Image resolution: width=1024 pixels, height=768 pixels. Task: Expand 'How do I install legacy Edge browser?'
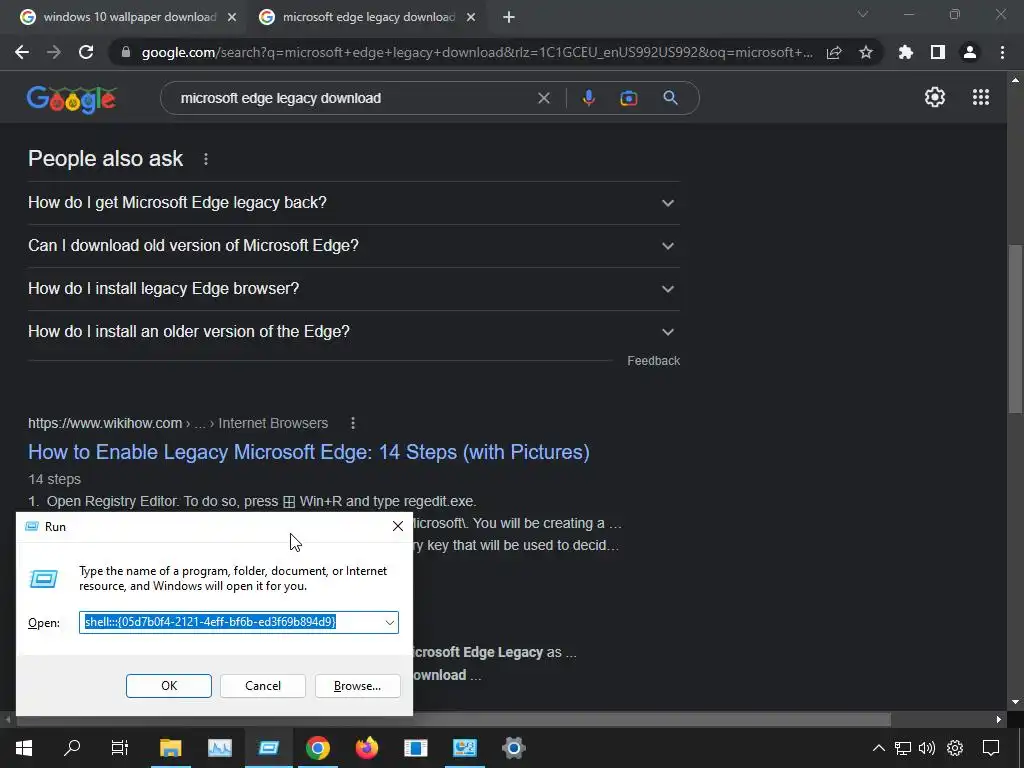(x=353, y=289)
